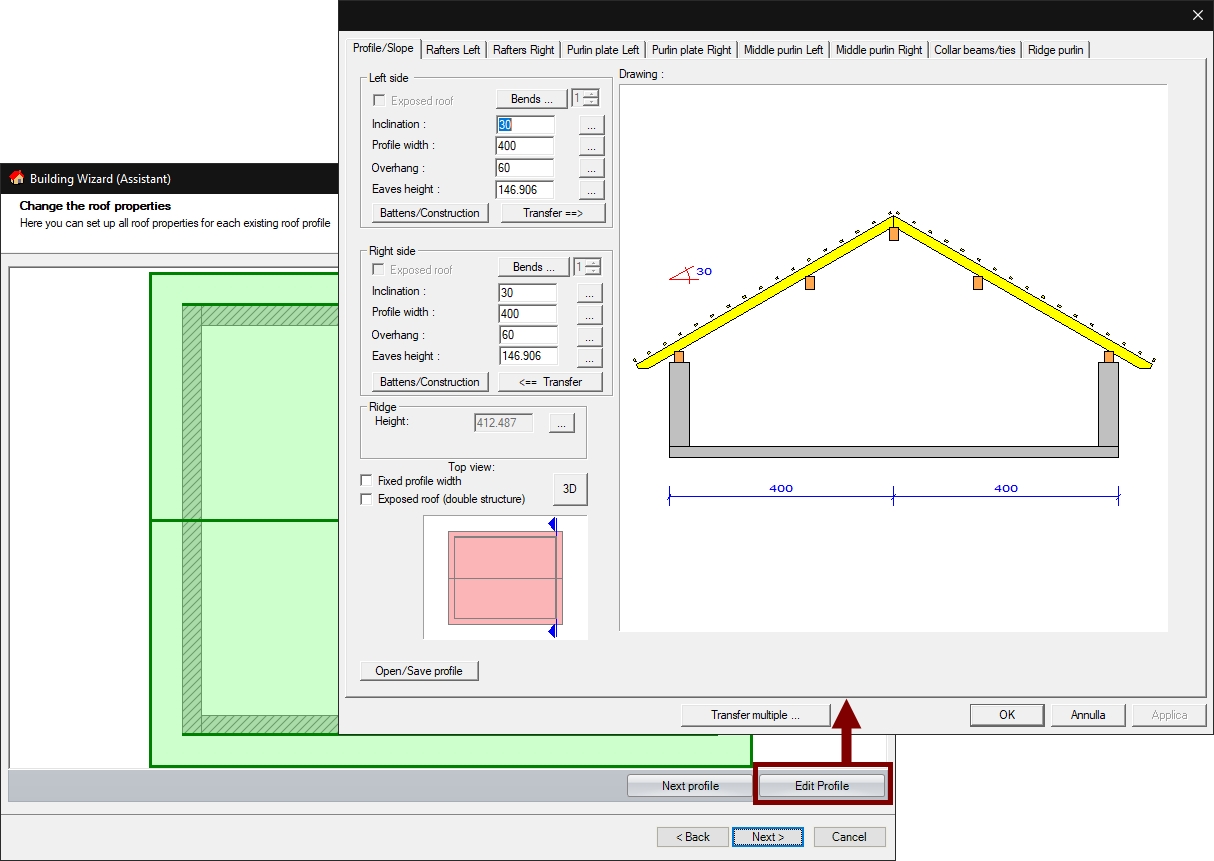Open Transfer multiple dialog
Viewport: 1214px width, 861px height.
[755, 715]
